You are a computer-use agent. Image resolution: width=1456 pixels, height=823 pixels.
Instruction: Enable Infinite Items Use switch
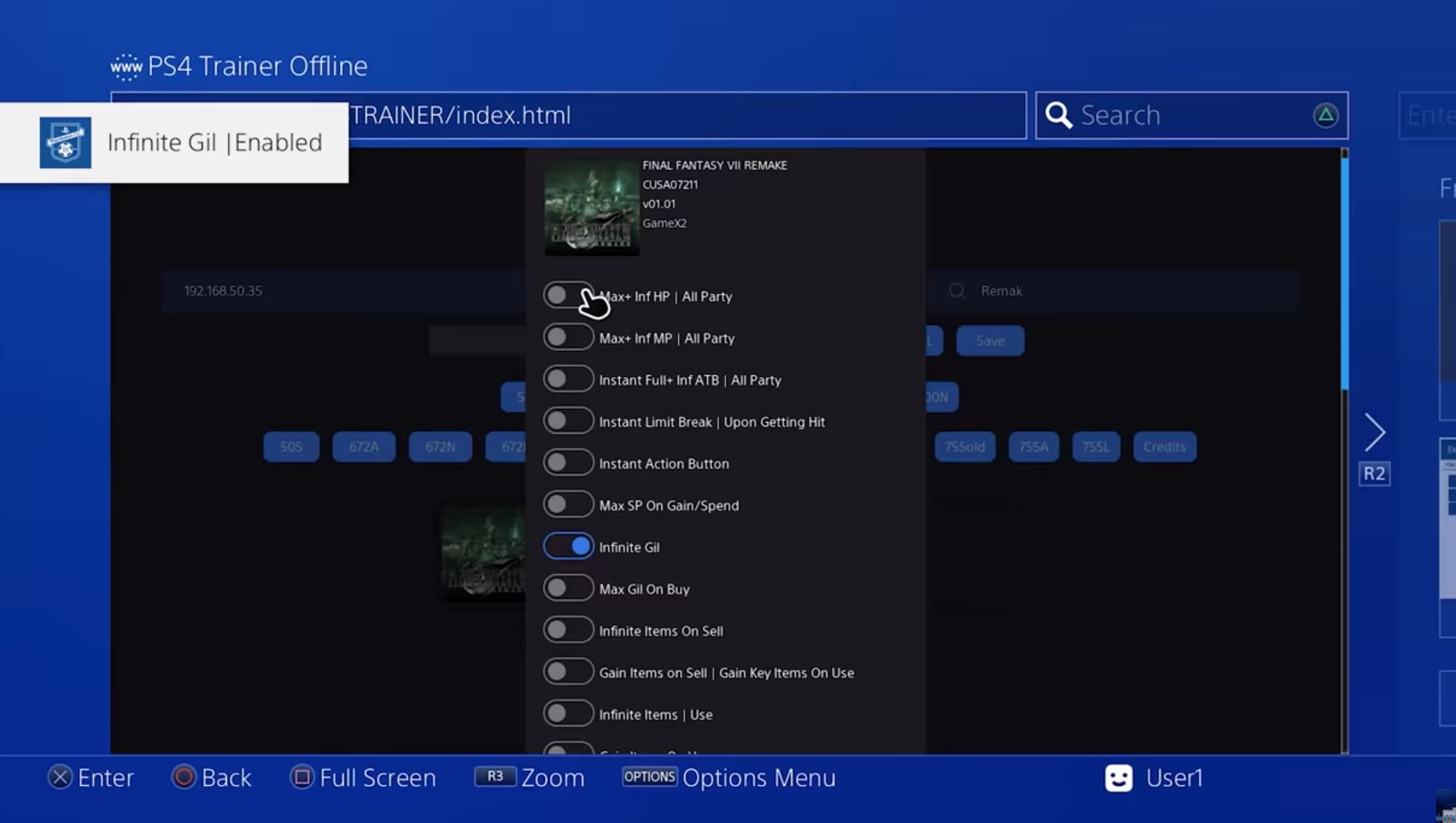[568, 714]
